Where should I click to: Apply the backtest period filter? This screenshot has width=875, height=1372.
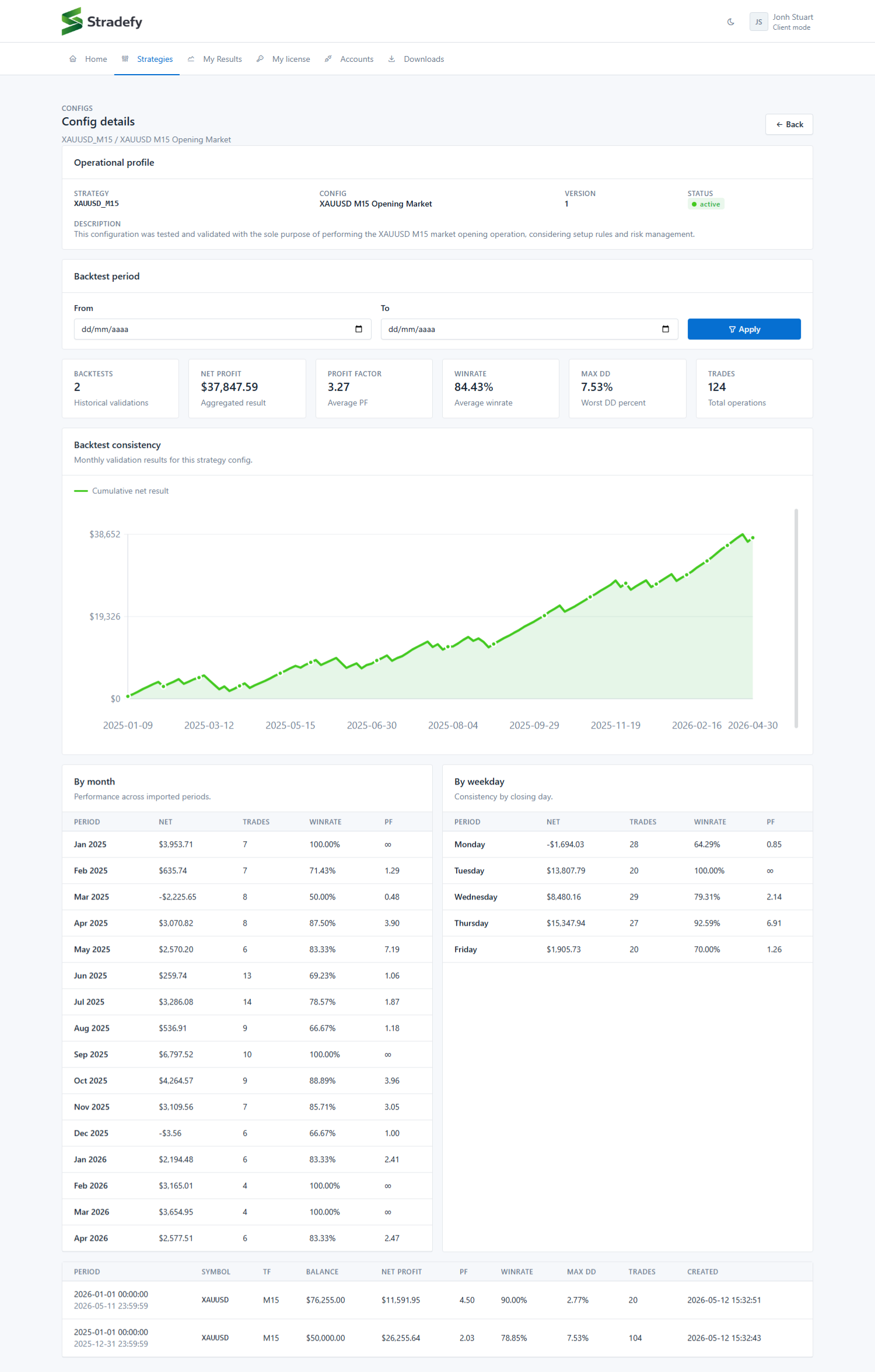pos(744,329)
